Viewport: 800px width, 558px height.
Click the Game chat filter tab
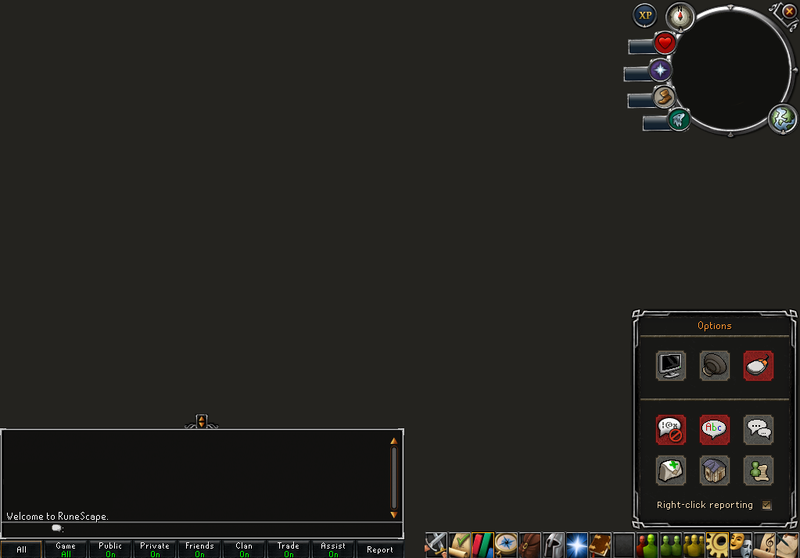coord(66,549)
